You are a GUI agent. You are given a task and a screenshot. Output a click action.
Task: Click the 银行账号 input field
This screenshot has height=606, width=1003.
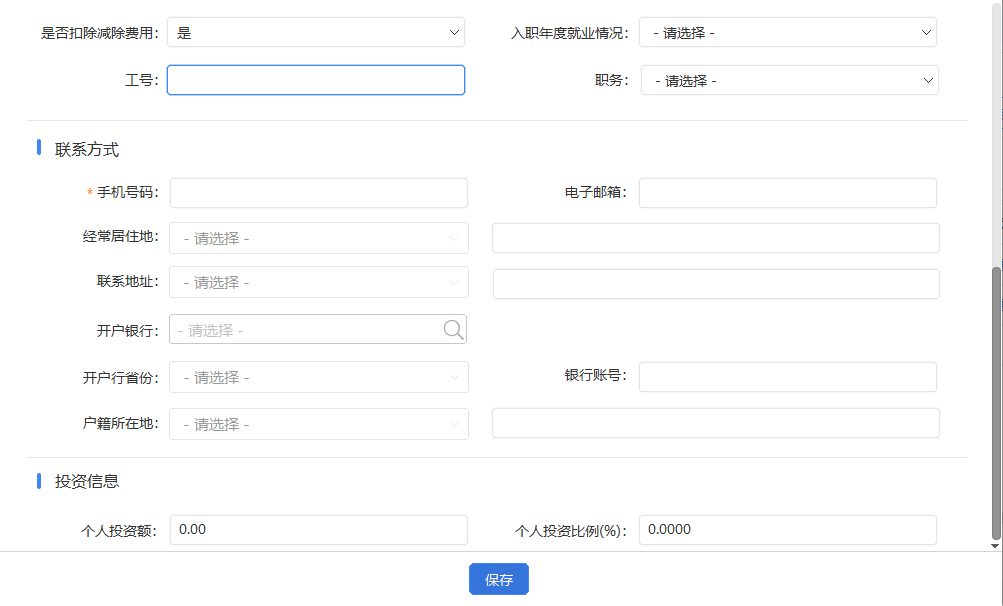pyautogui.click(x=788, y=377)
